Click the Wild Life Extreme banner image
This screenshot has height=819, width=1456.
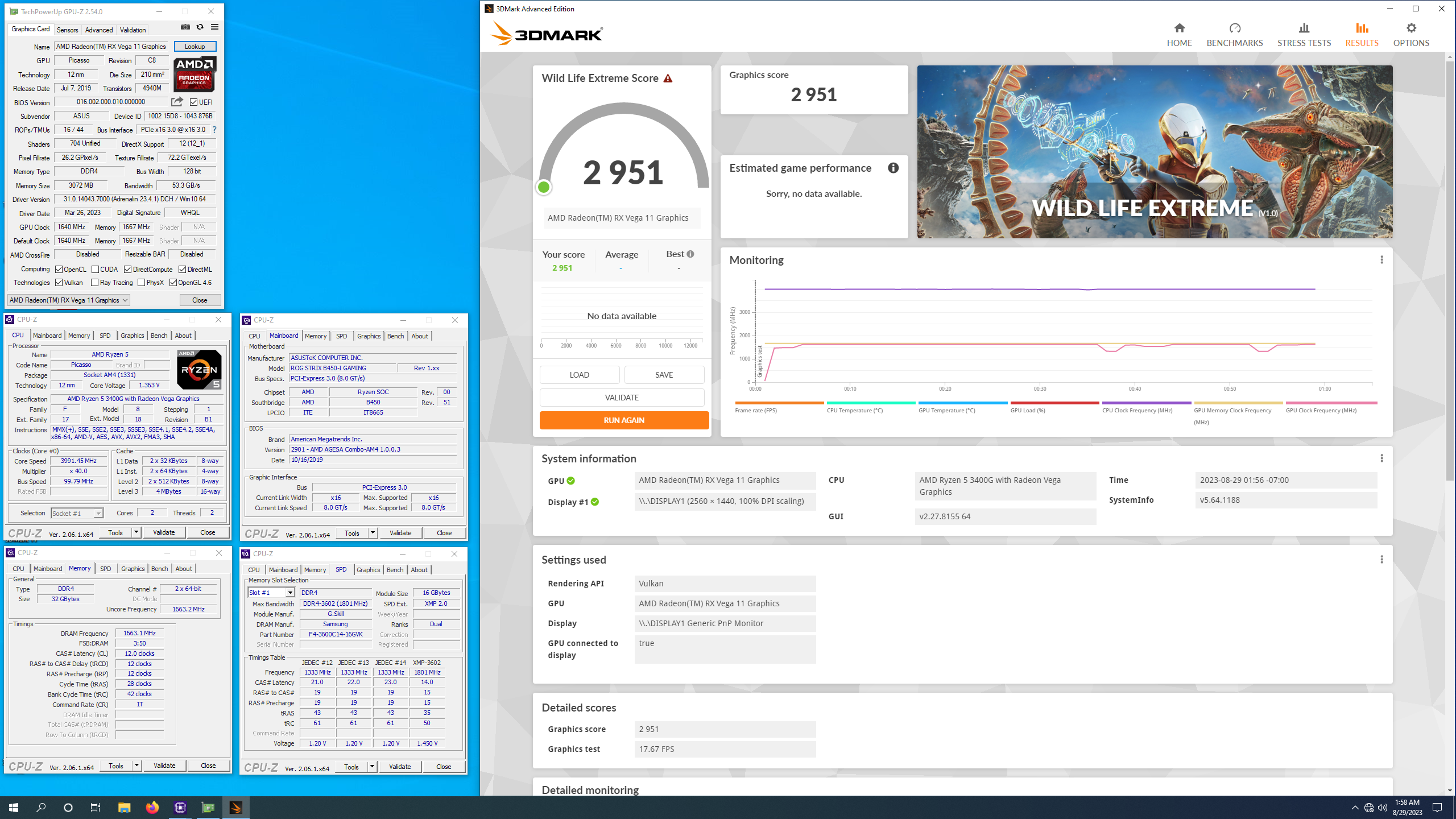[1155, 152]
